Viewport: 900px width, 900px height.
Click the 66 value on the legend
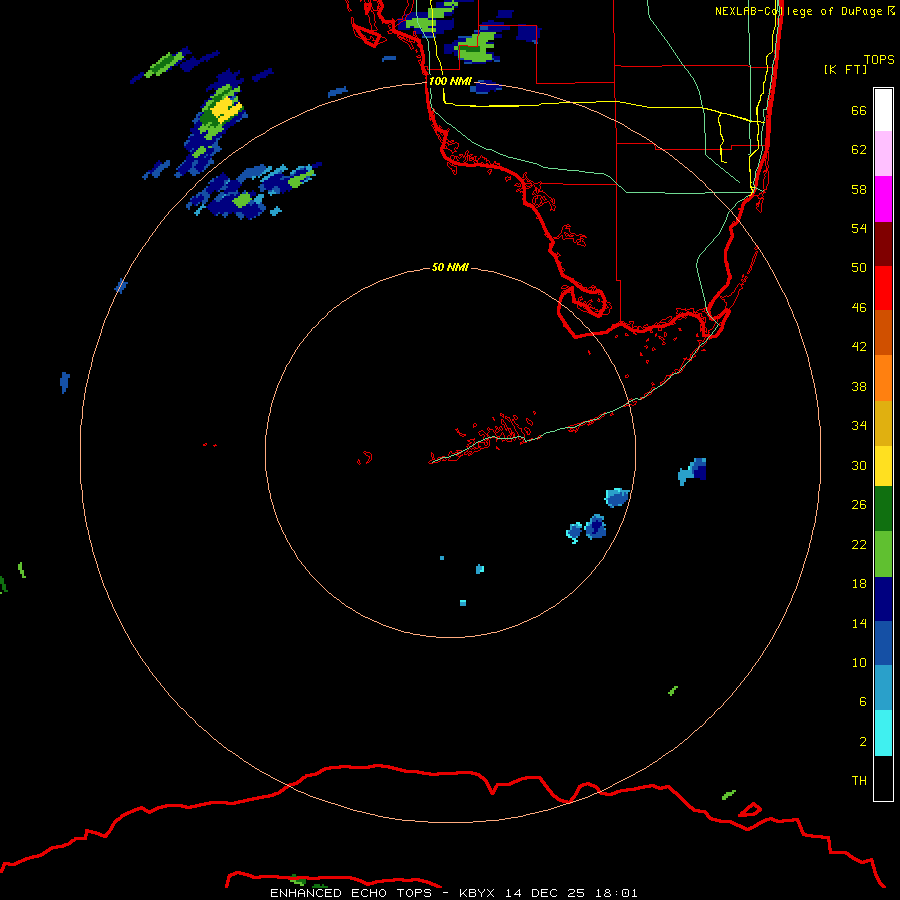(859, 110)
